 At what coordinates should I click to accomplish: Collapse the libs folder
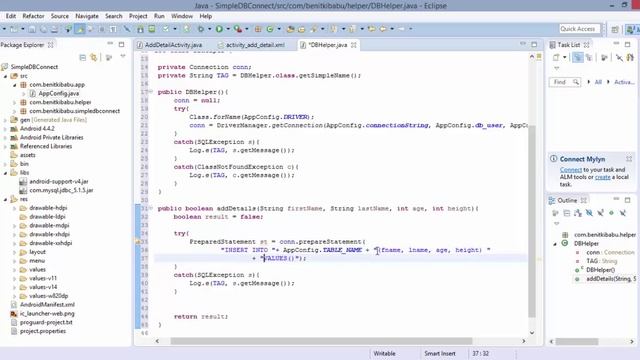click(x=6, y=173)
